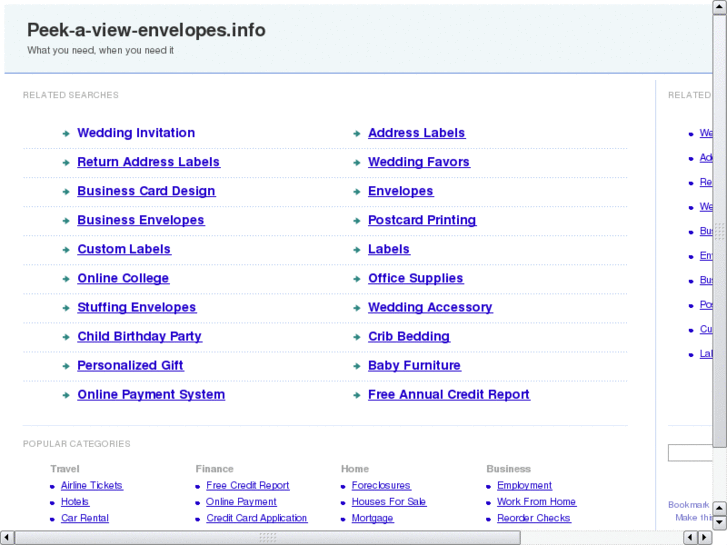Image resolution: width=727 pixels, height=545 pixels.
Task: Open Reorder Checks link
Action: point(534,518)
